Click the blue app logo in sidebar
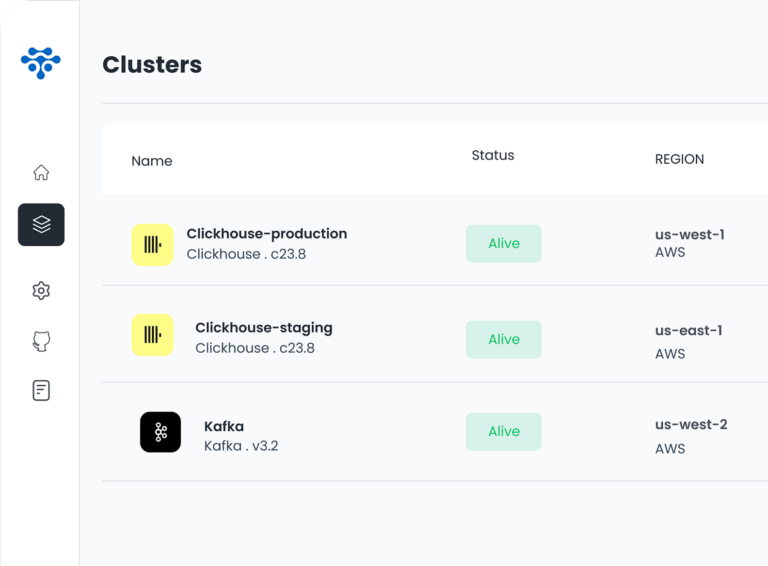Image resolution: width=768 pixels, height=566 pixels. point(41,62)
